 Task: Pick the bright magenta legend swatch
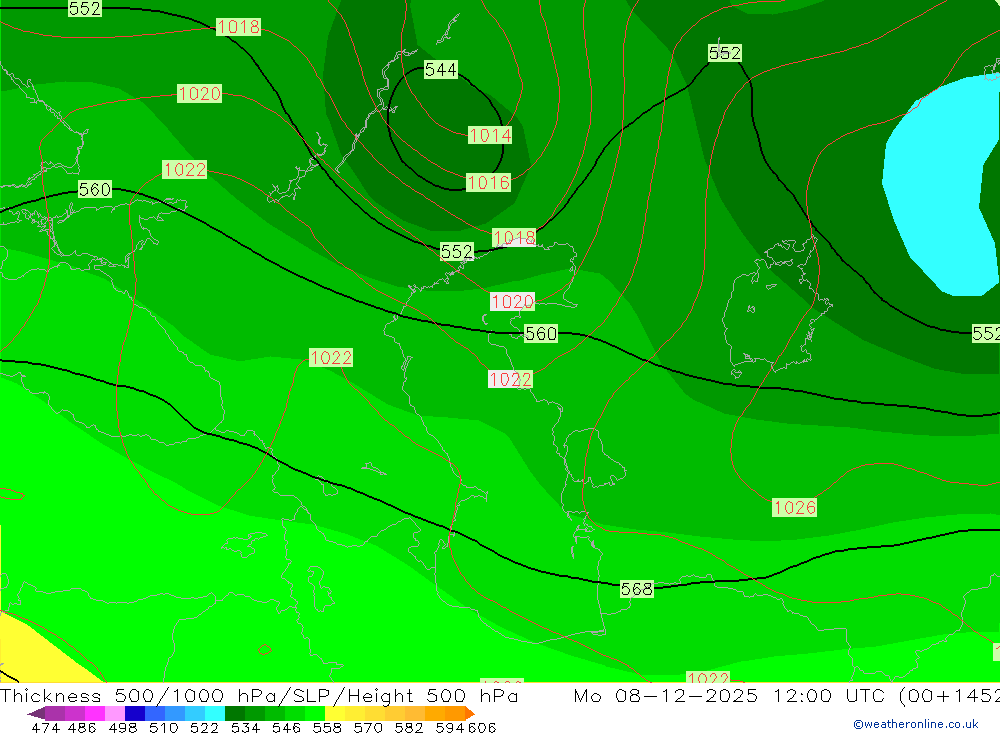(95, 713)
